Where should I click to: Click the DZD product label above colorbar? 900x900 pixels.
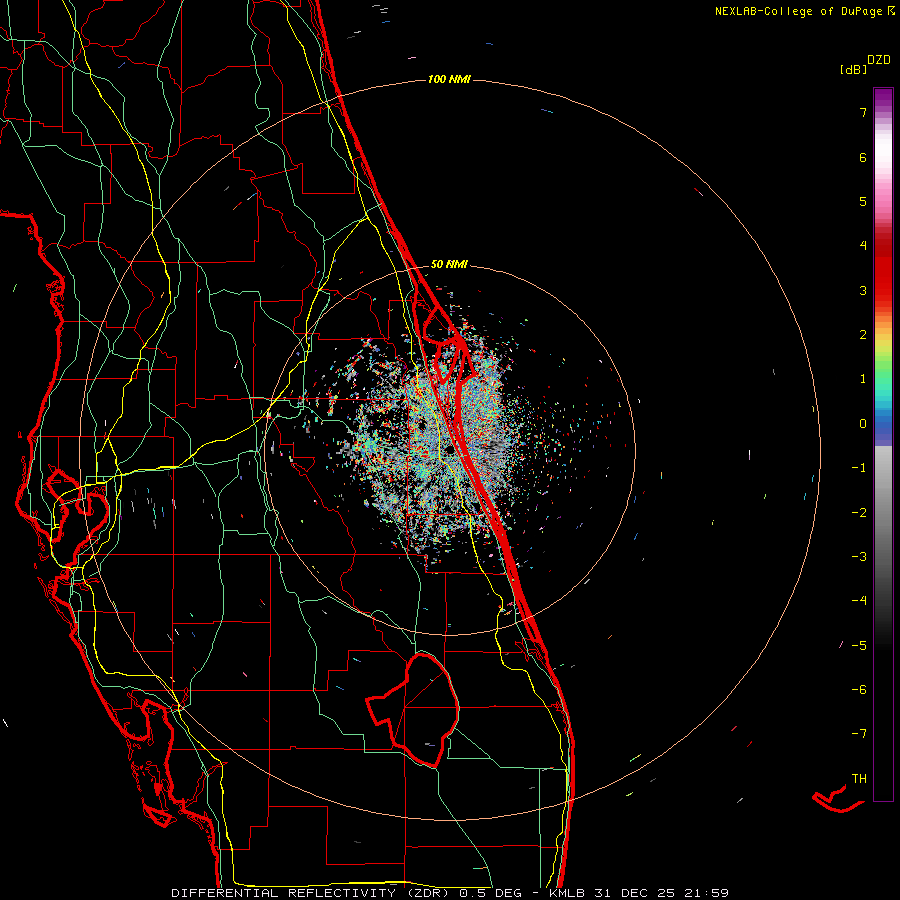(879, 60)
